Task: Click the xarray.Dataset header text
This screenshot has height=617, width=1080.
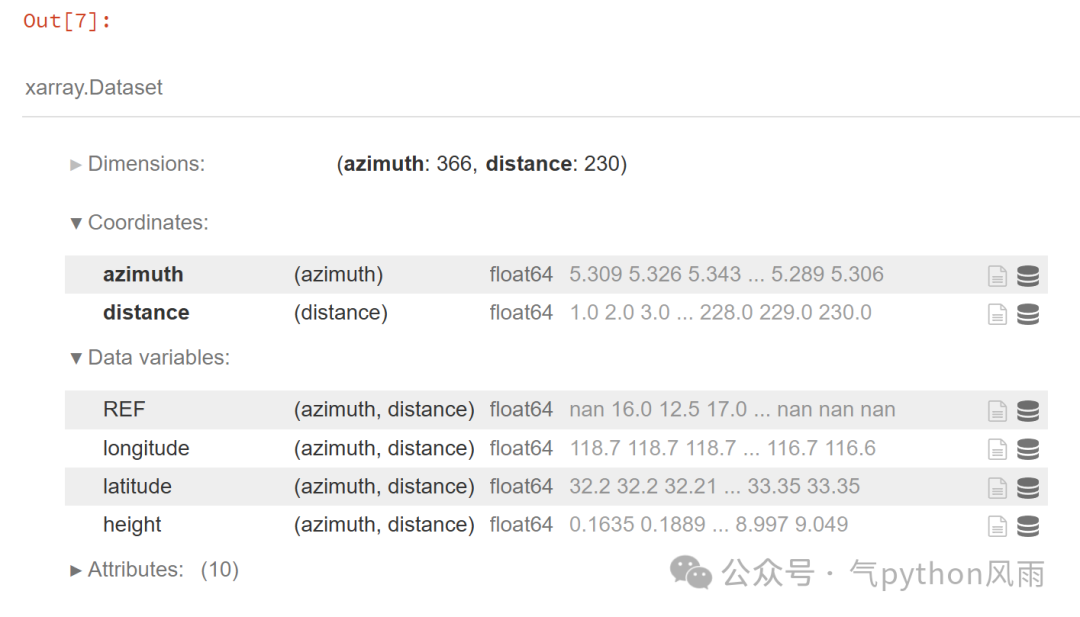Action: 94,88
